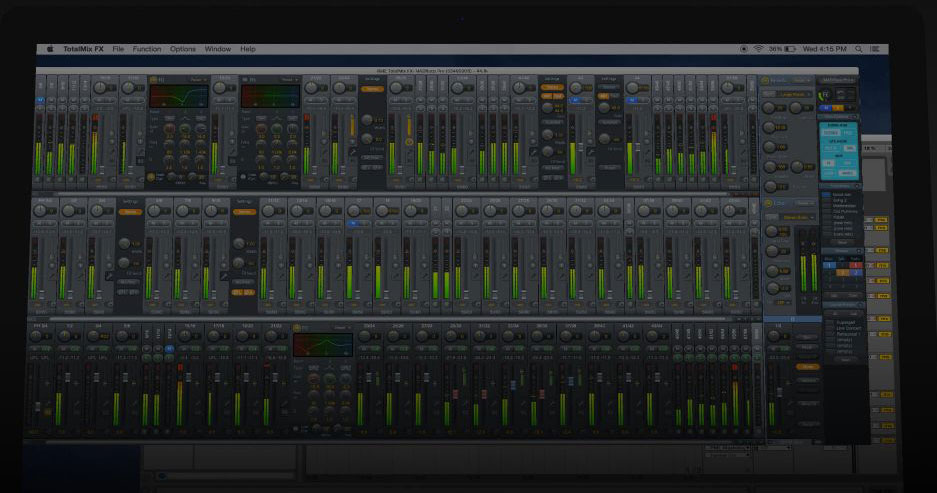Click the first knob in Echo section
This screenshot has width=937, height=493.
pyautogui.click(x=771, y=231)
